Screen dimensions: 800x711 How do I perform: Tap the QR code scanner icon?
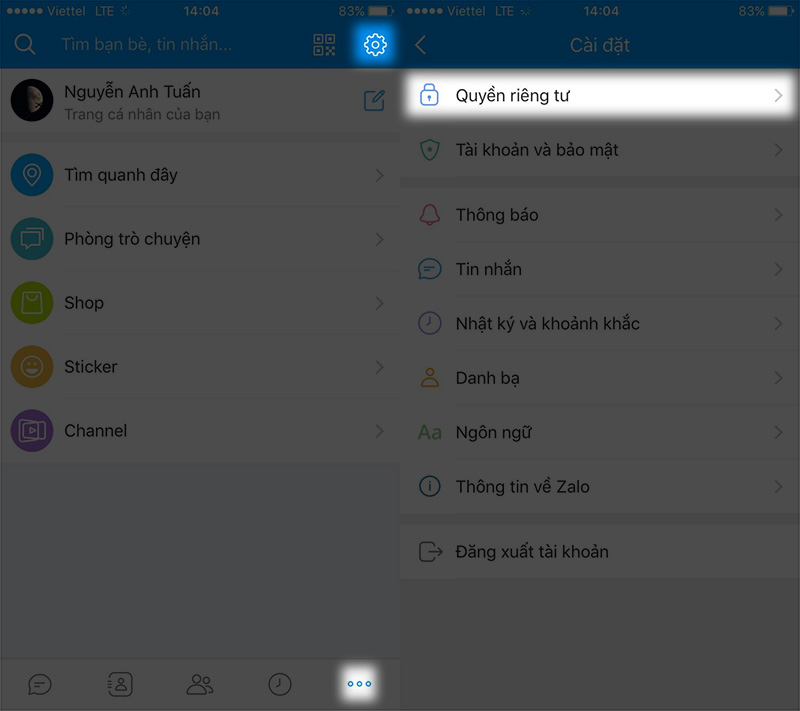[x=324, y=44]
